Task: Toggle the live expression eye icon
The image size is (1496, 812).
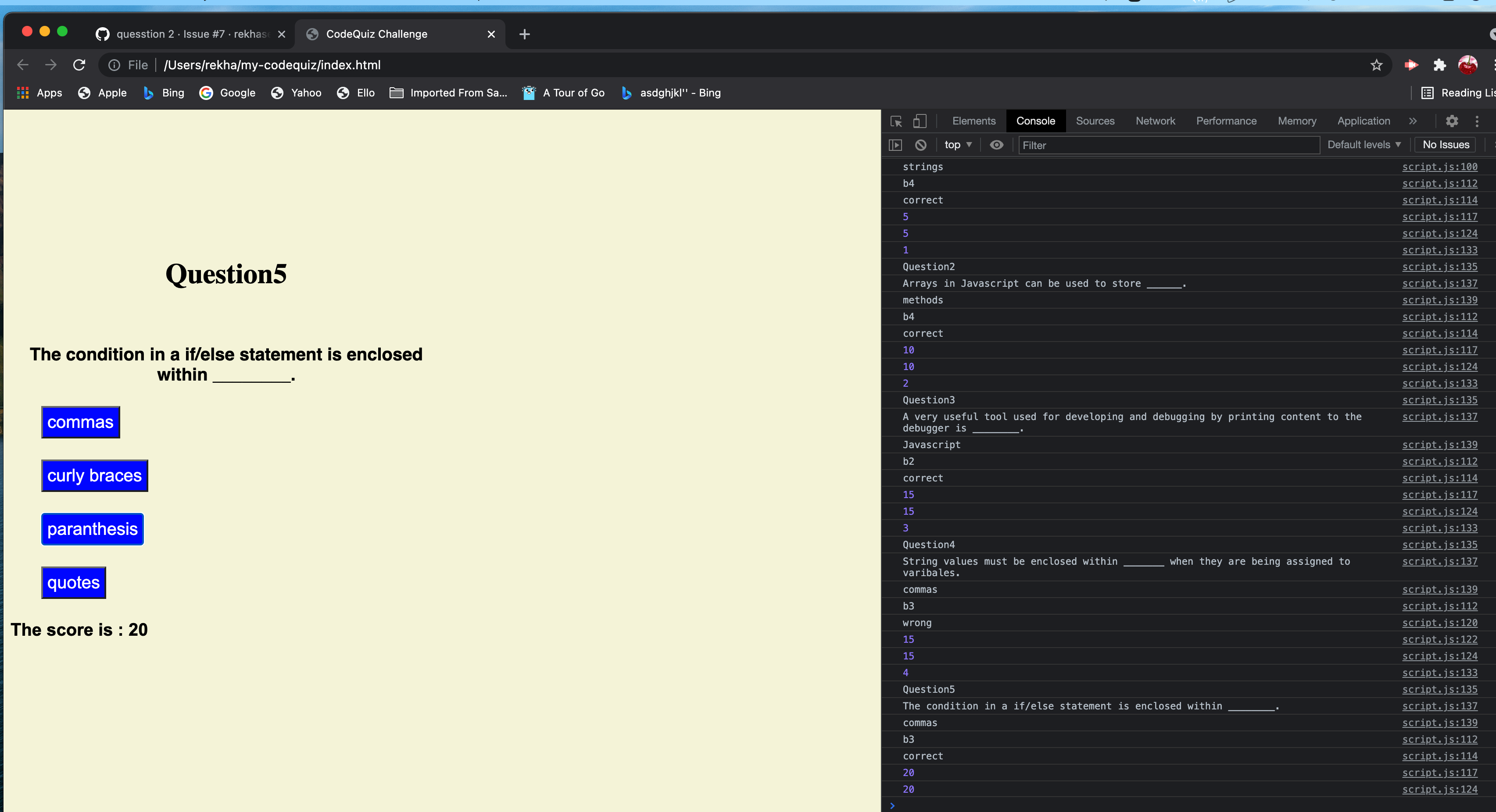Action: click(997, 145)
